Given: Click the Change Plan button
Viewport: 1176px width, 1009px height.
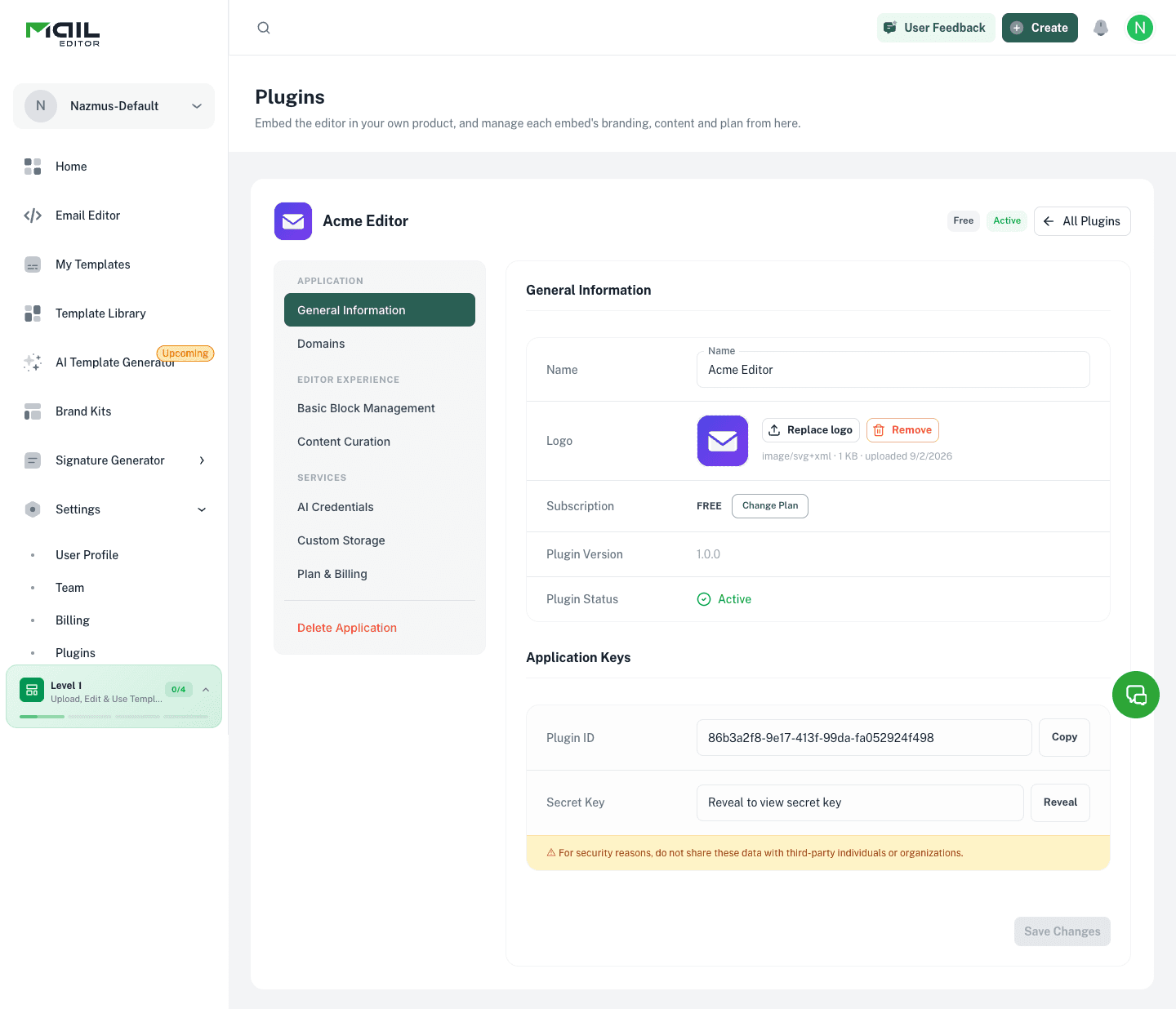Looking at the screenshot, I should (x=770, y=506).
